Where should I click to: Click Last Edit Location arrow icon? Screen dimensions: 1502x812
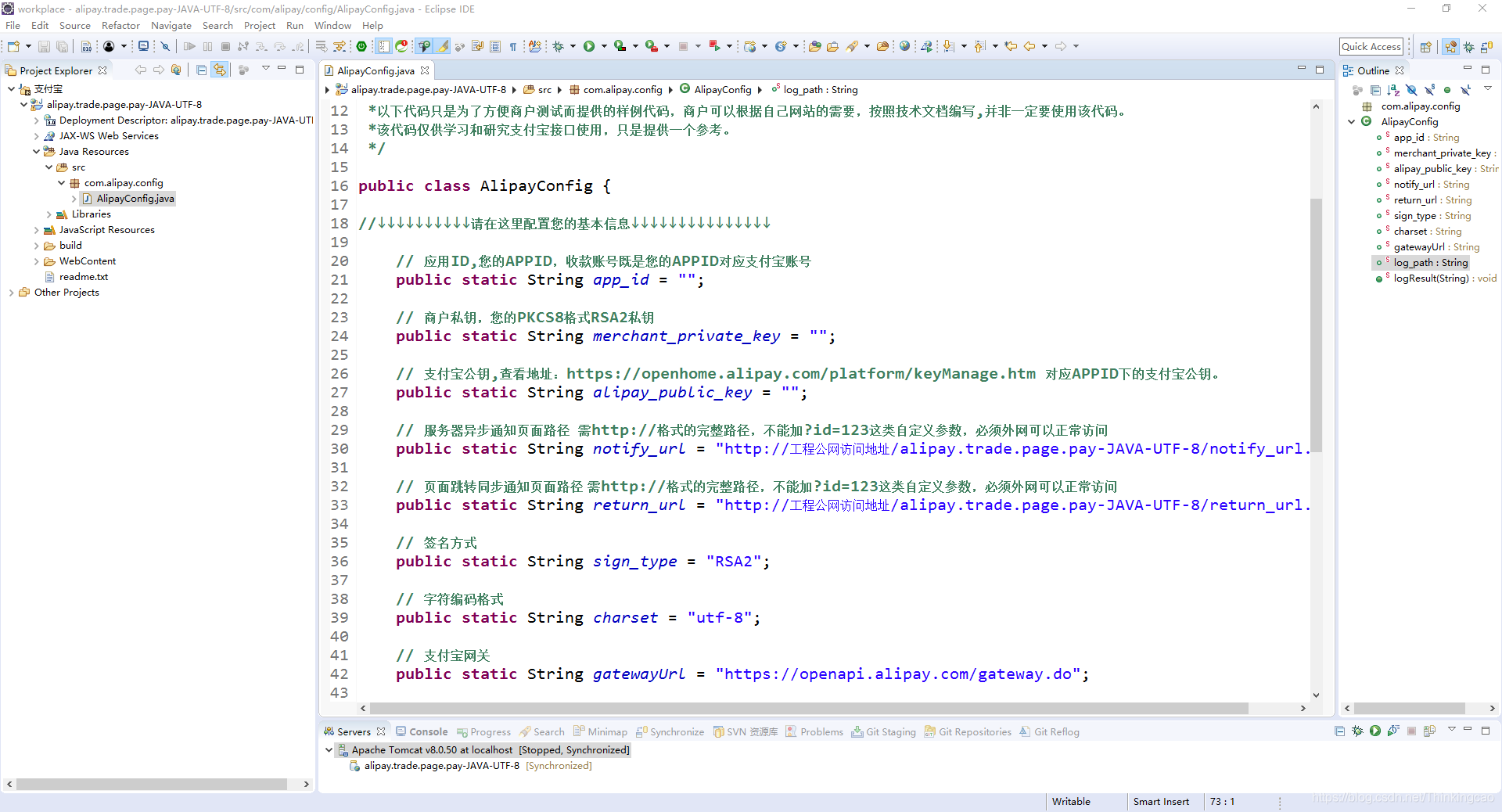click(1011, 46)
